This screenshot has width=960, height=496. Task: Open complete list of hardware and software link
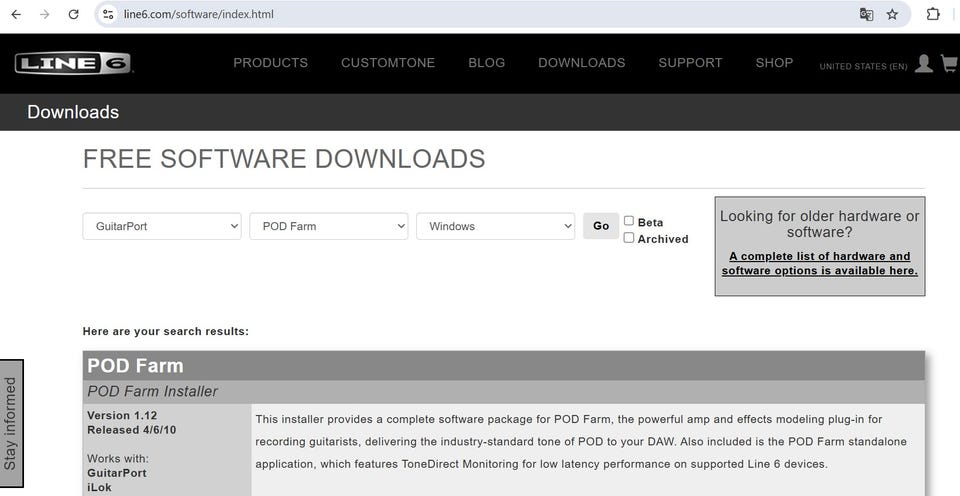pos(819,263)
